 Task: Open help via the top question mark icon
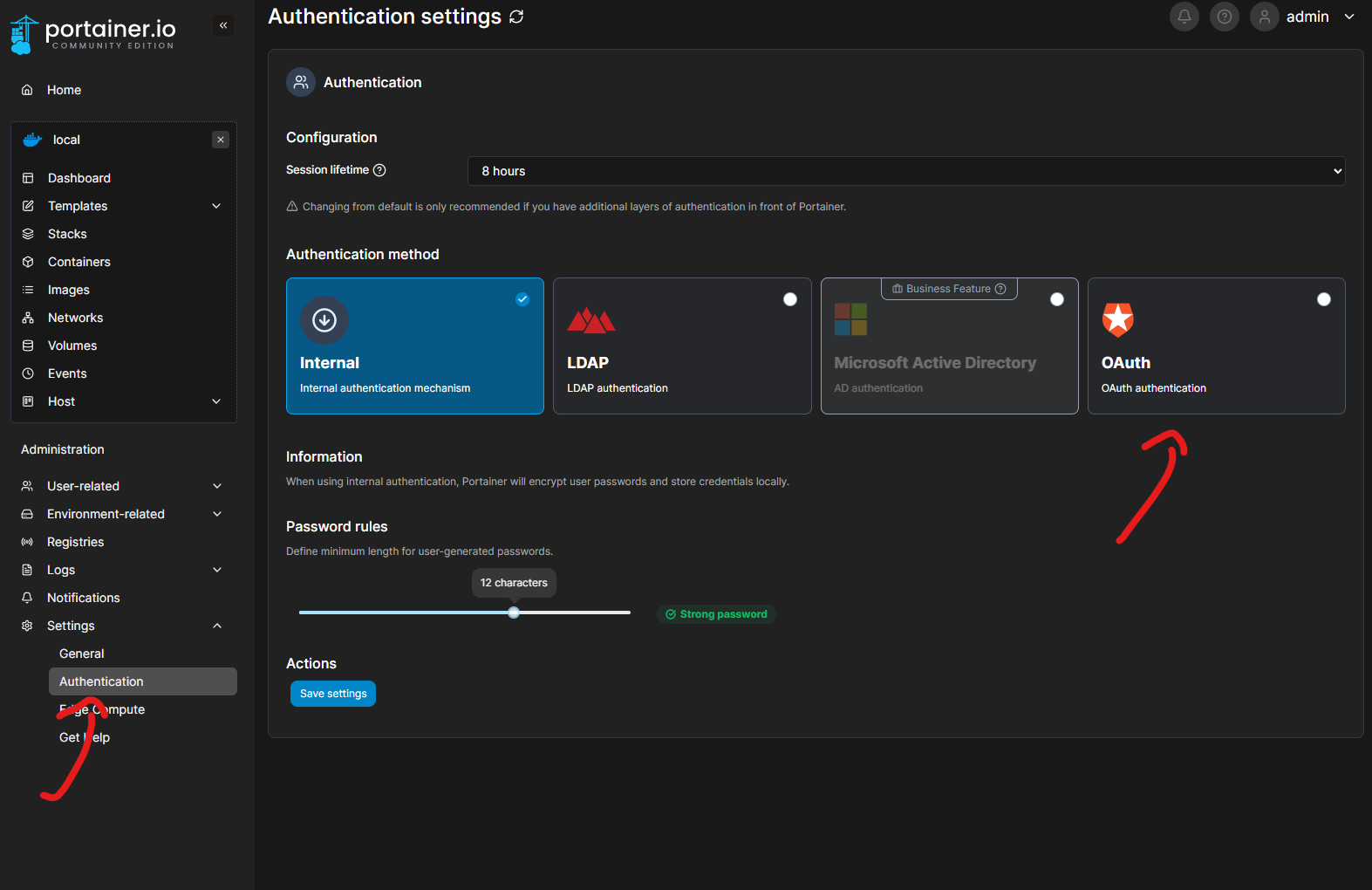1225,17
